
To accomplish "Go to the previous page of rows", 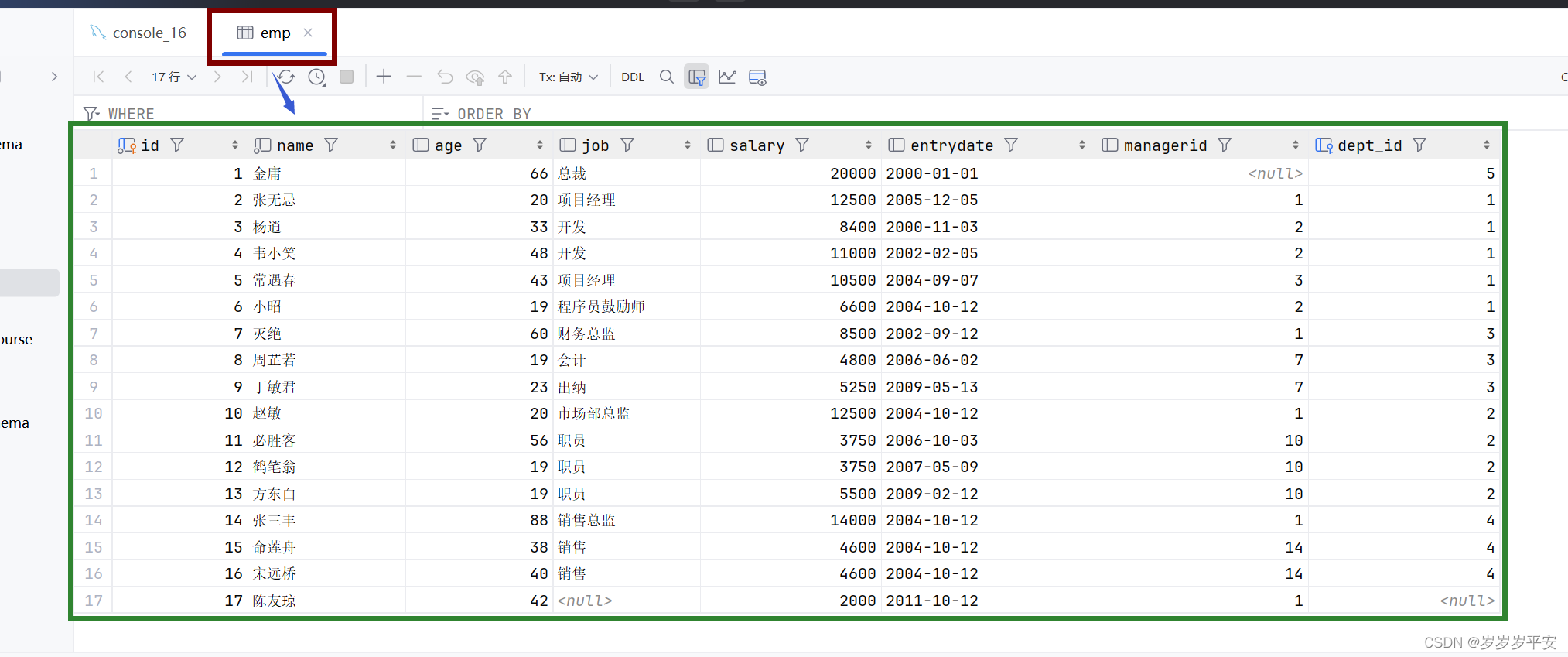I will 128,77.
